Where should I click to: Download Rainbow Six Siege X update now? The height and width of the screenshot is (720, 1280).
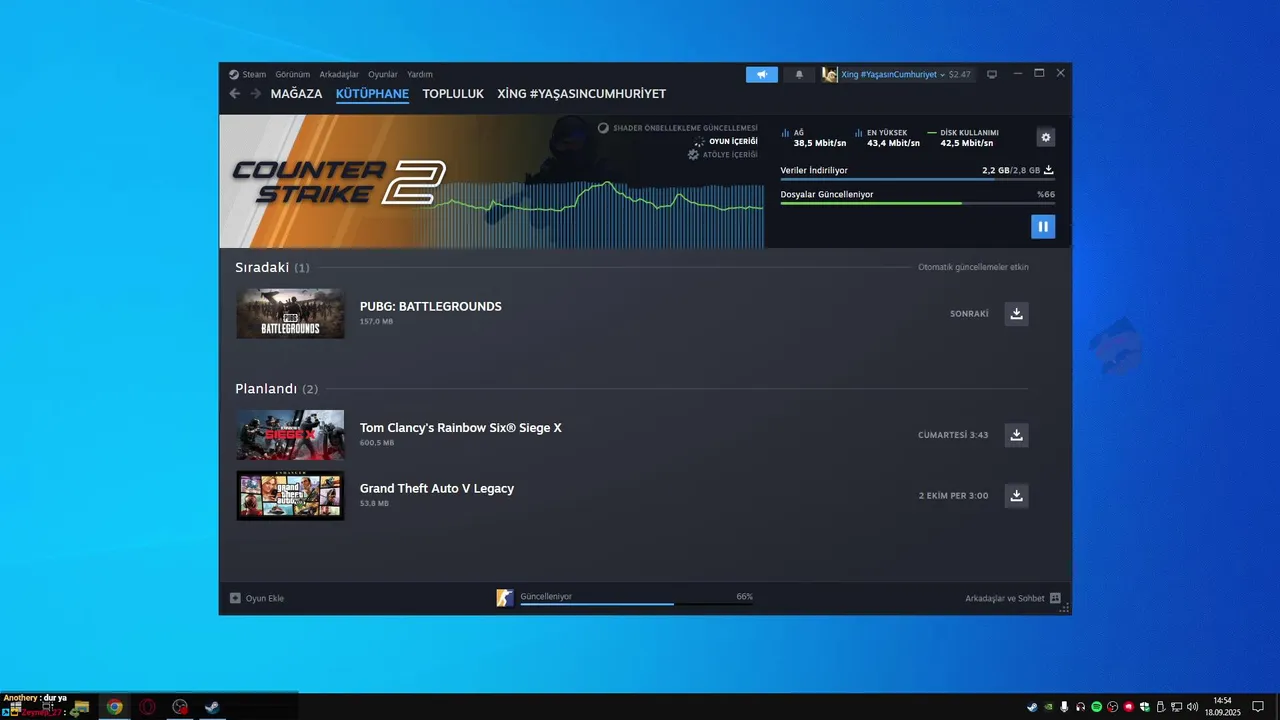point(1016,435)
